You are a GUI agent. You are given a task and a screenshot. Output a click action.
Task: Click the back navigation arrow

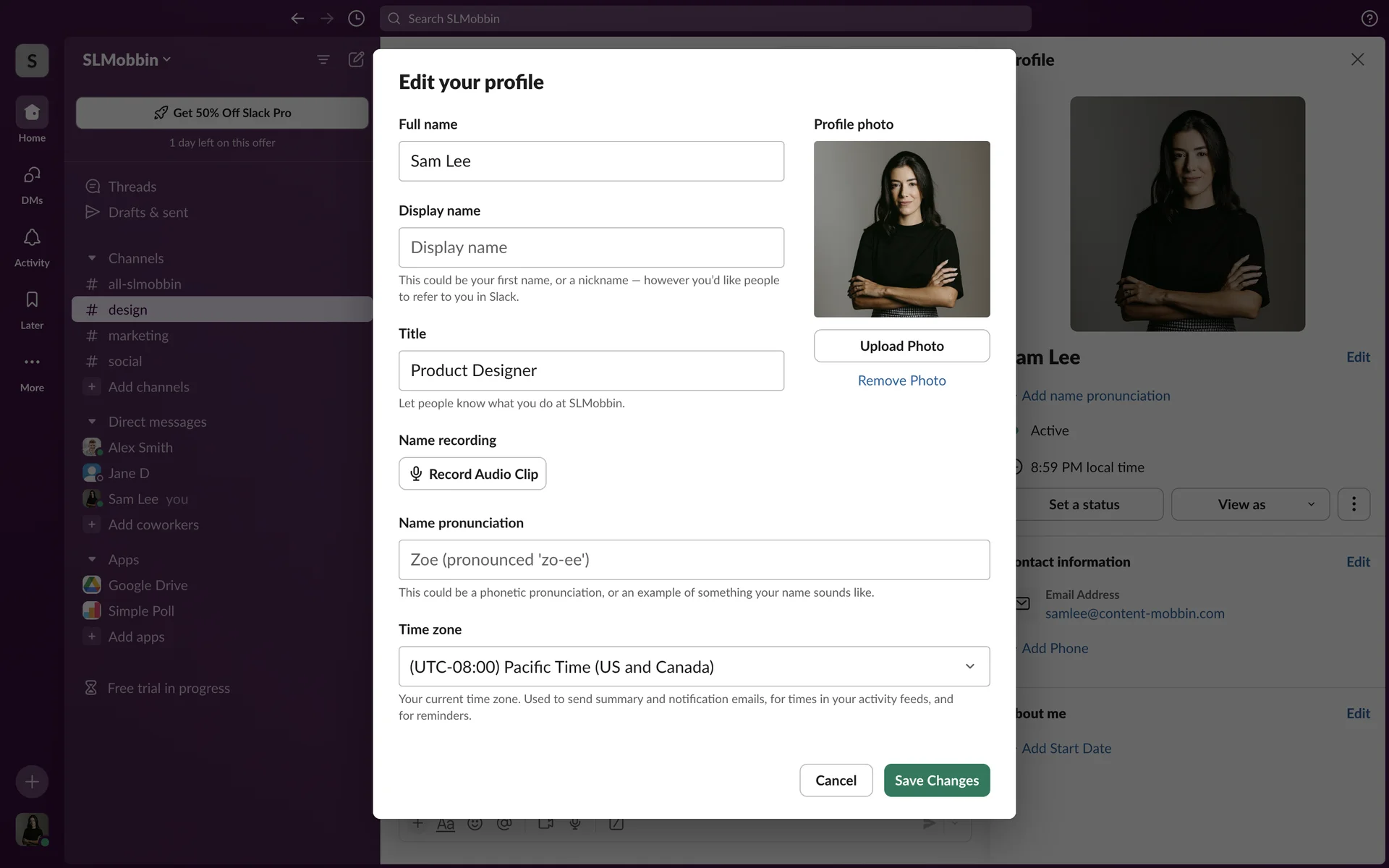[297, 19]
